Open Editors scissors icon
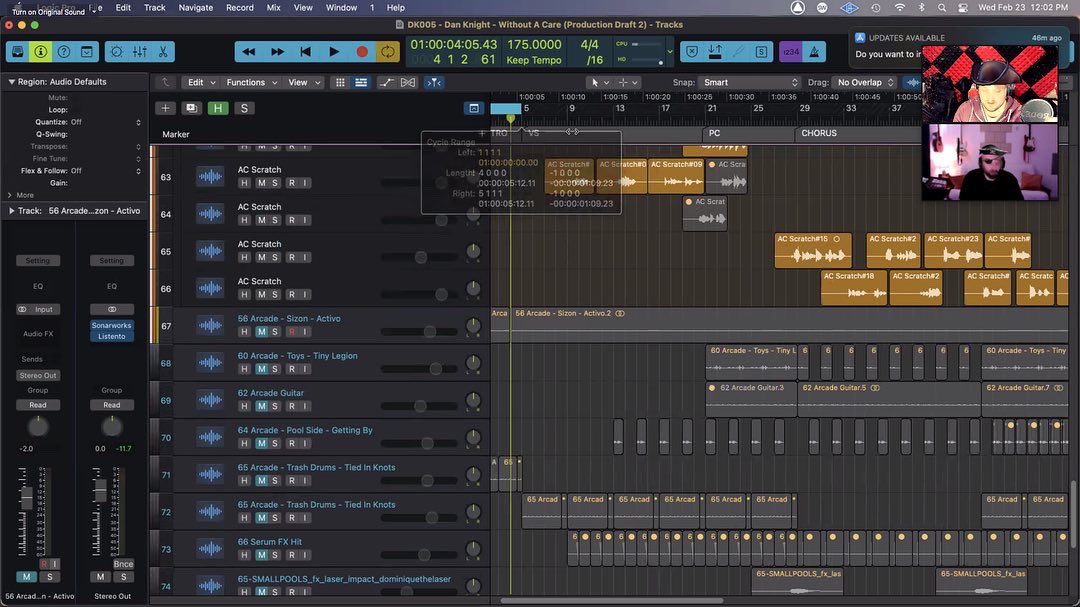1080x607 pixels. [163, 52]
